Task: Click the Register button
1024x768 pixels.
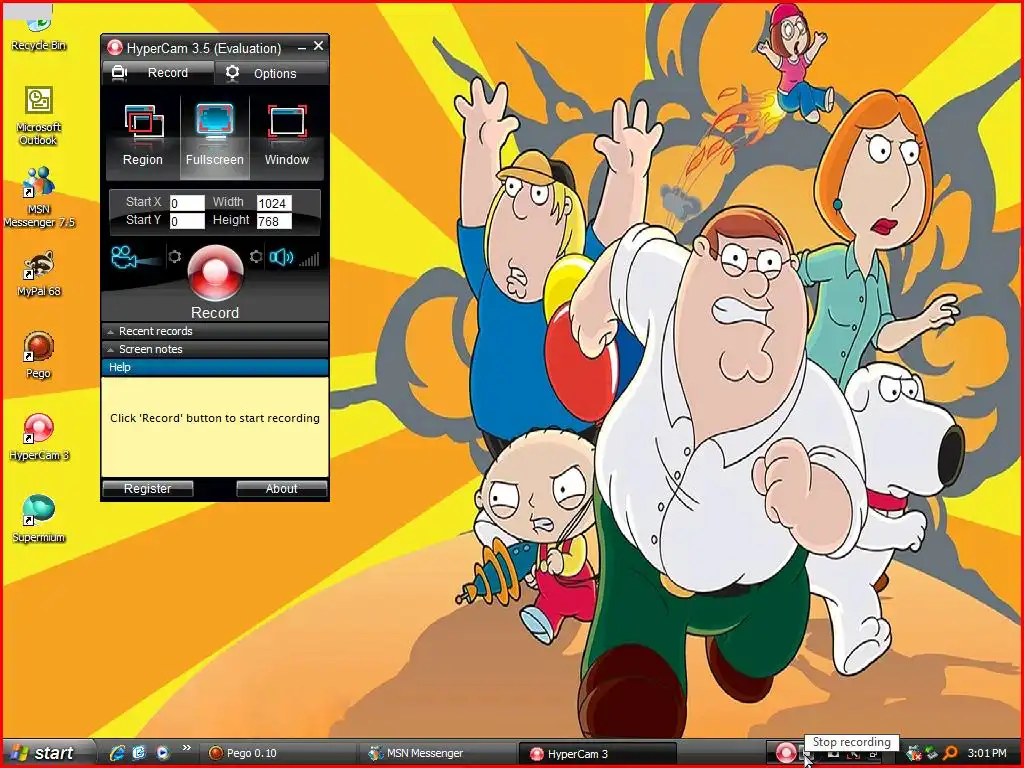Action: tap(148, 488)
